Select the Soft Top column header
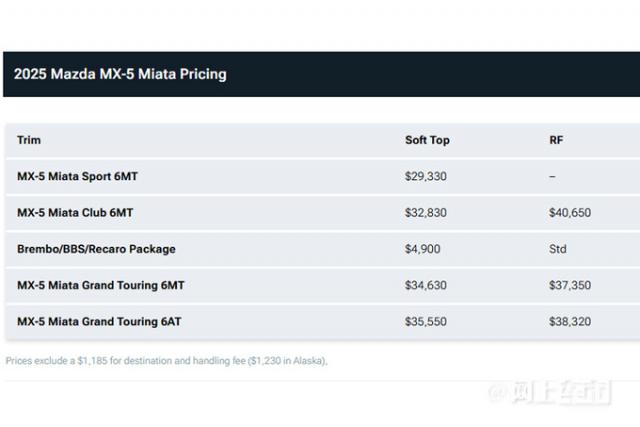Image resolution: width=640 pixels, height=427 pixels. 427,140
